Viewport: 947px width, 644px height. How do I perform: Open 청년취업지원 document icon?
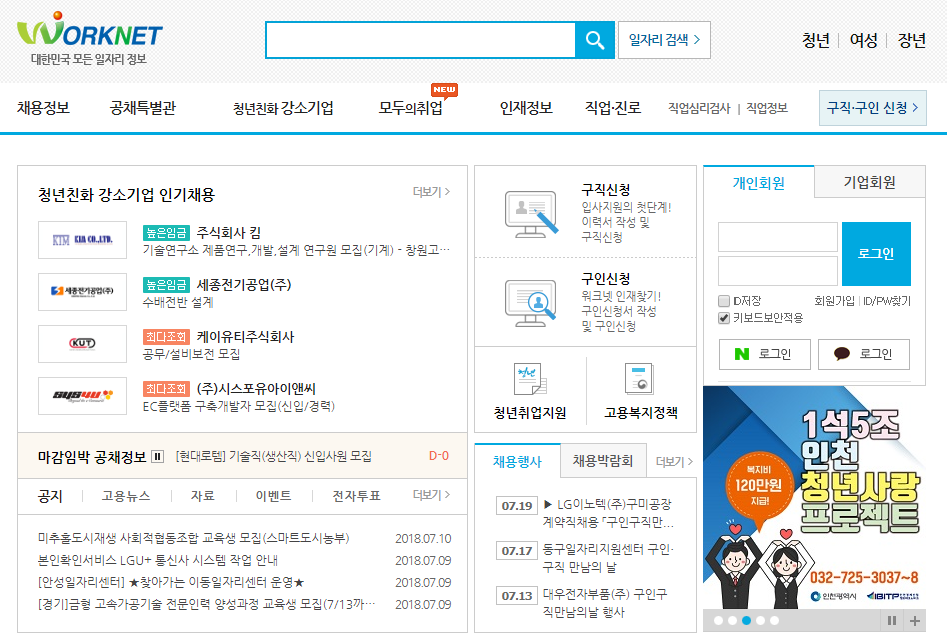(x=530, y=379)
